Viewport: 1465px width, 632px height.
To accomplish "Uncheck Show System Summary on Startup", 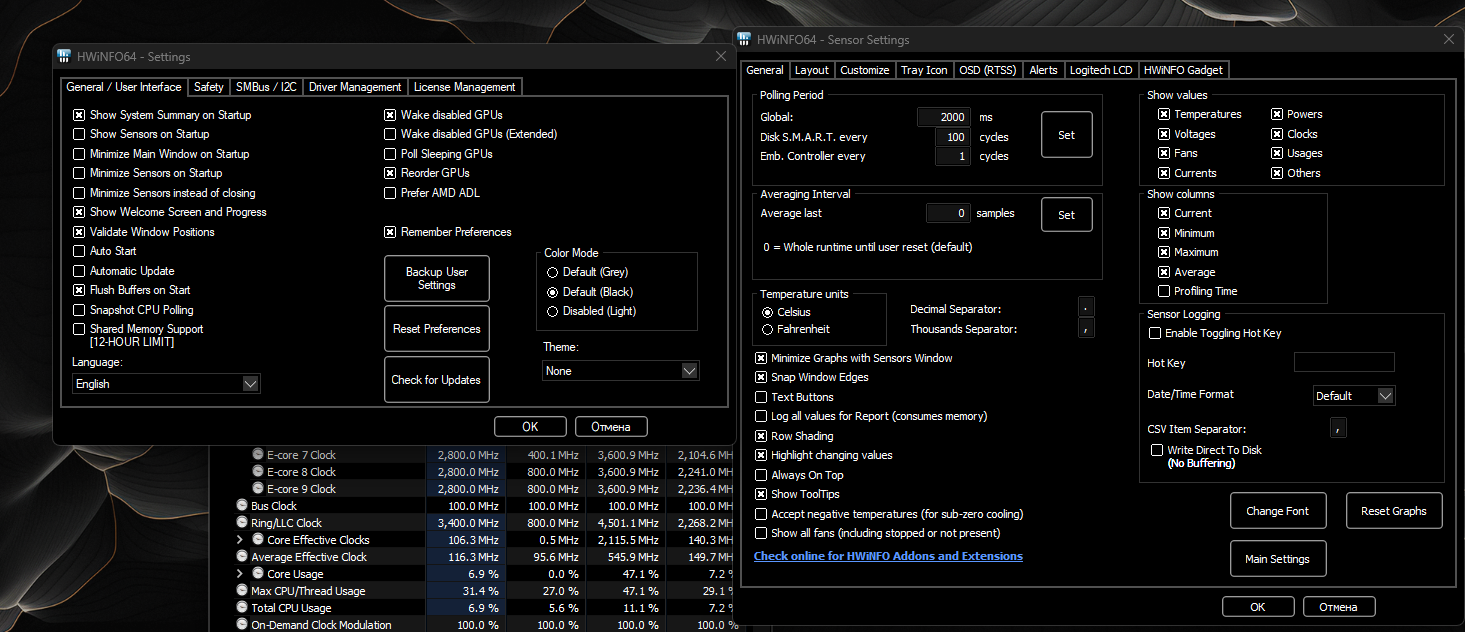I will coord(79,115).
